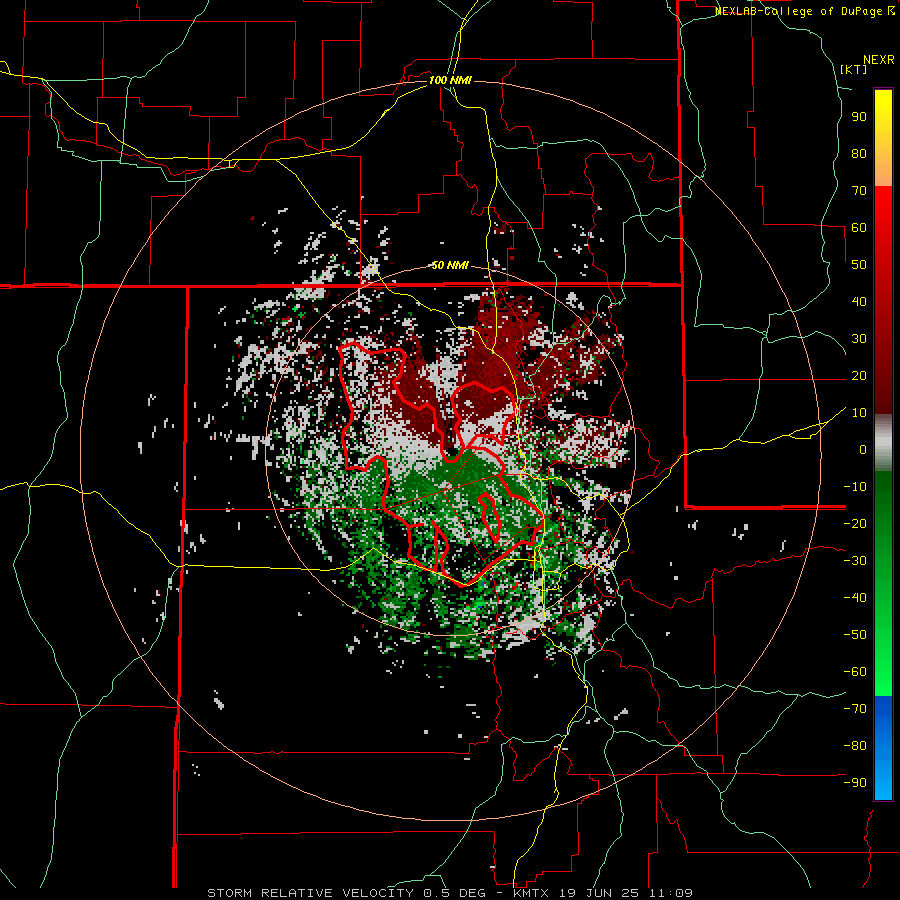Select the 0 value on the velocity scale
The width and height of the screenshot is (900, 900).
click(863, 449)
